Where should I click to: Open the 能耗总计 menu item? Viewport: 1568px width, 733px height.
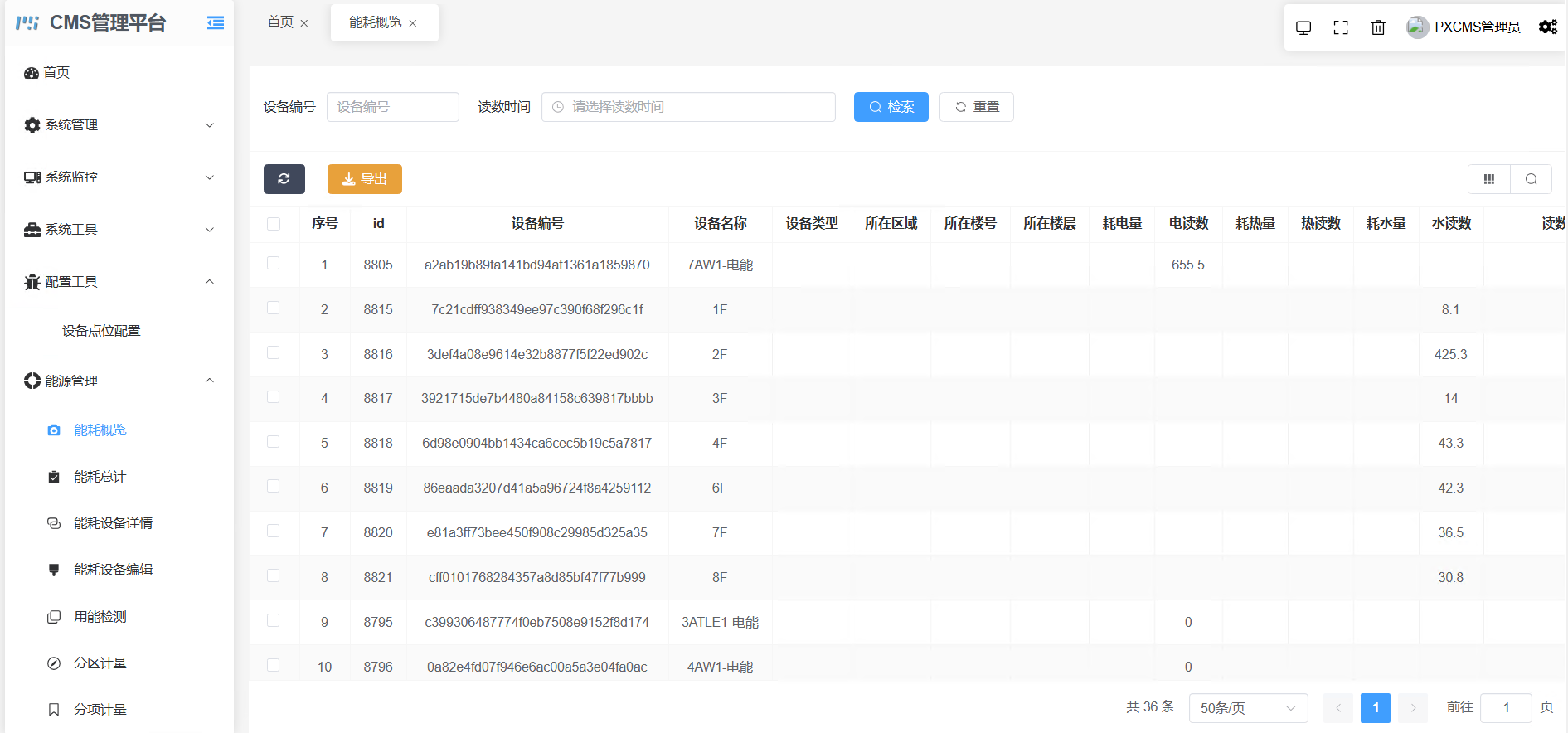pos(100,477)
